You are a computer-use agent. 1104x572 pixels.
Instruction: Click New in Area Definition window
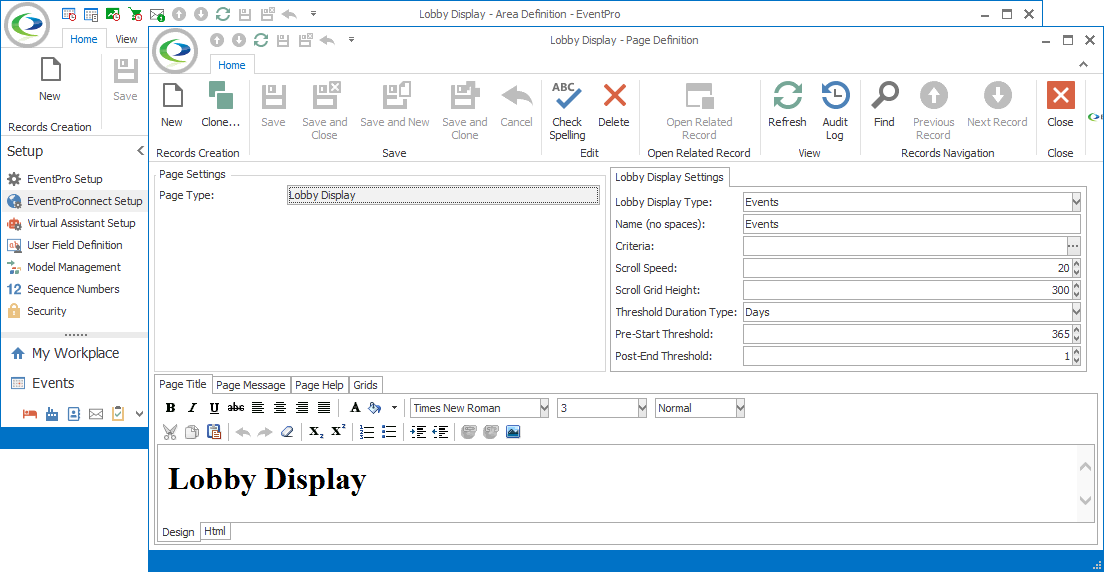click(50, 79)
